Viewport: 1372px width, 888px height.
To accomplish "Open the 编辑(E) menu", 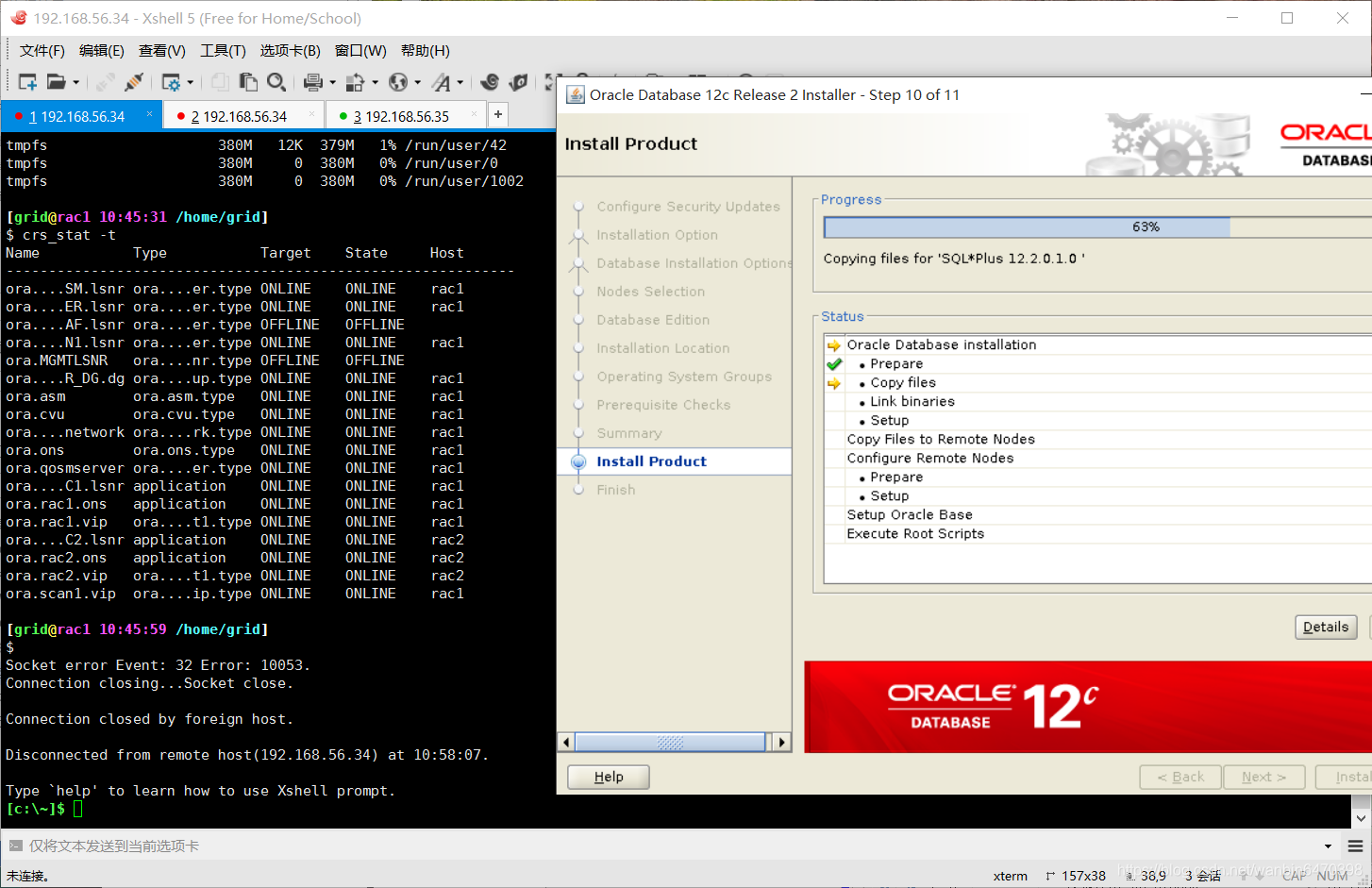I will click(x=102, y=51).
